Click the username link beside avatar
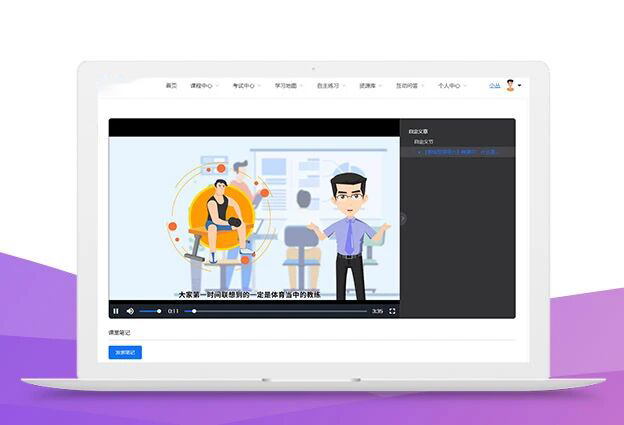Screen dimensions: 624x425 click(x=494, y=86)
